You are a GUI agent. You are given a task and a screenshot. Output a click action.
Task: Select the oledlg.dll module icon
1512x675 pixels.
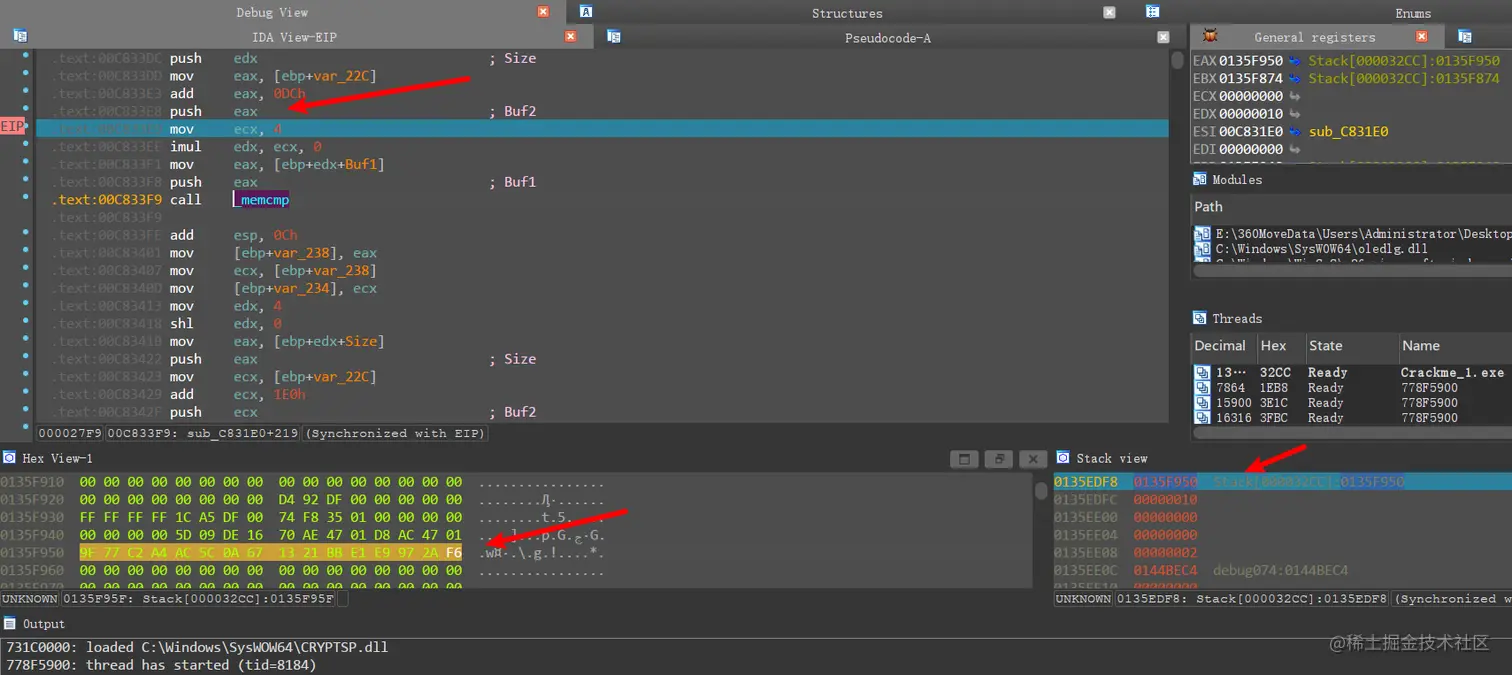pyautogui.click(x=1203, y=249)
